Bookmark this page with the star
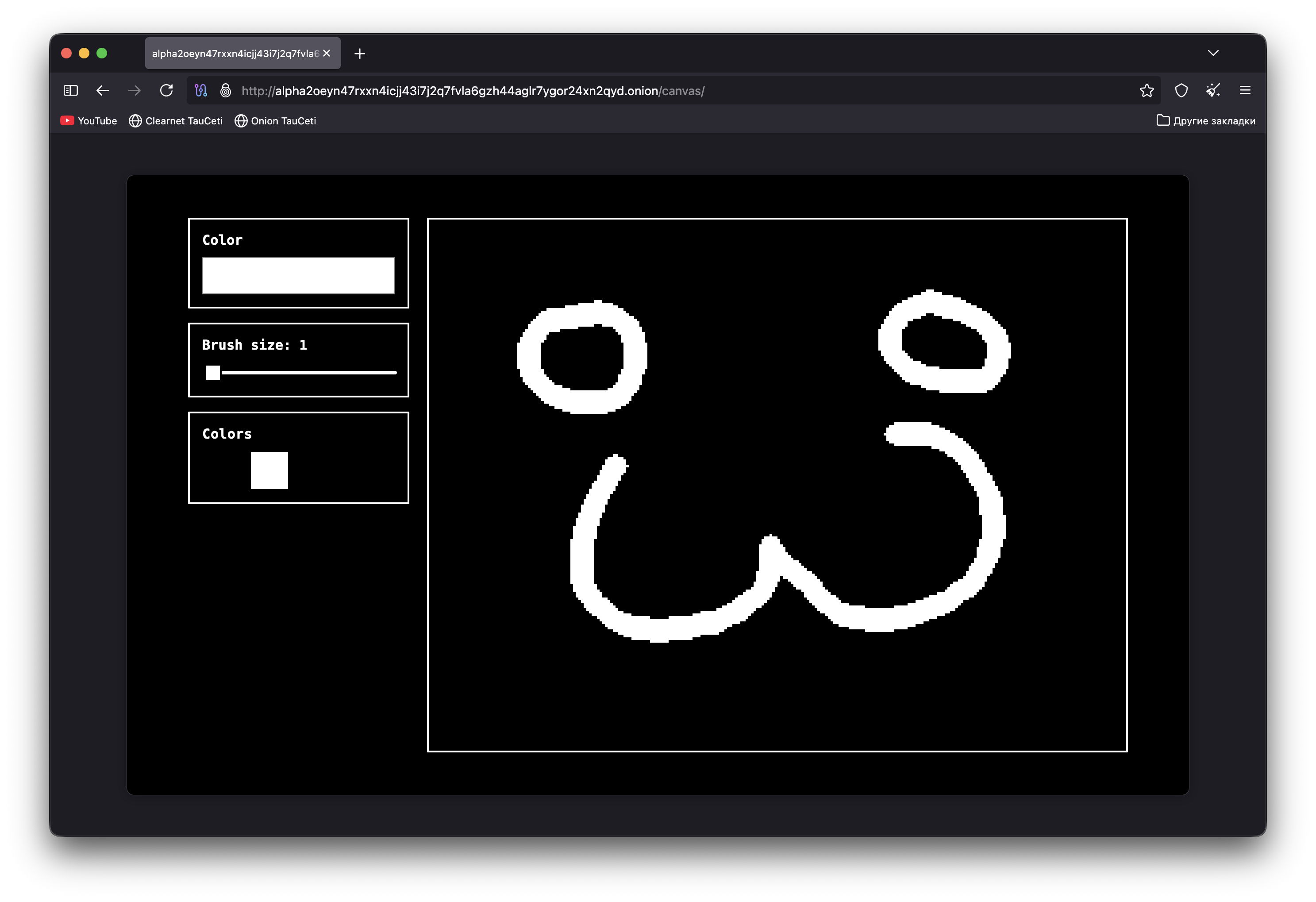 click(1147, 91)
